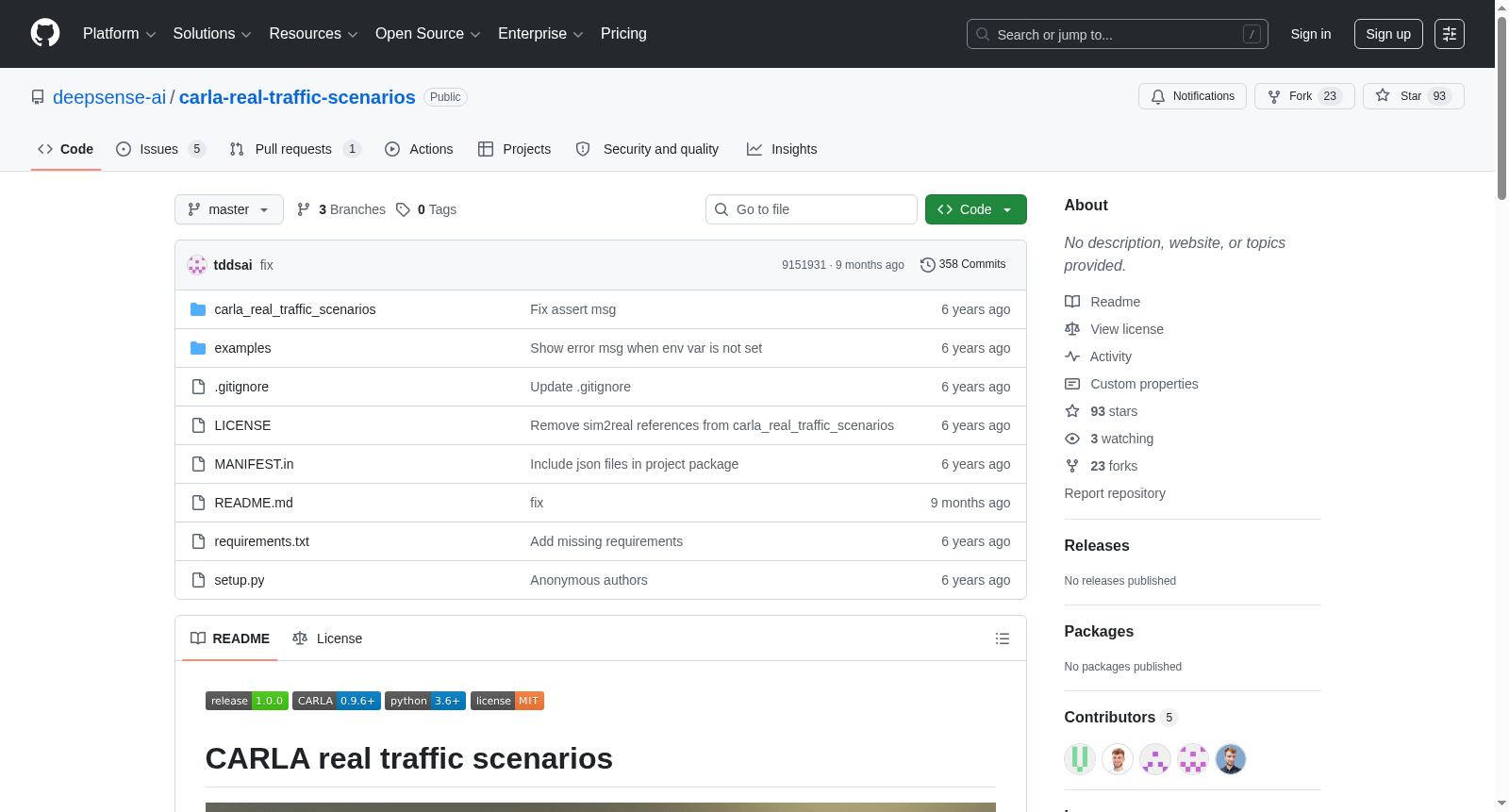Image resolution: width=1509 pixels, height=812 pixels.
Task: Star the carla-real-traffic-scenarios repository
Action: pos(1413,96)
